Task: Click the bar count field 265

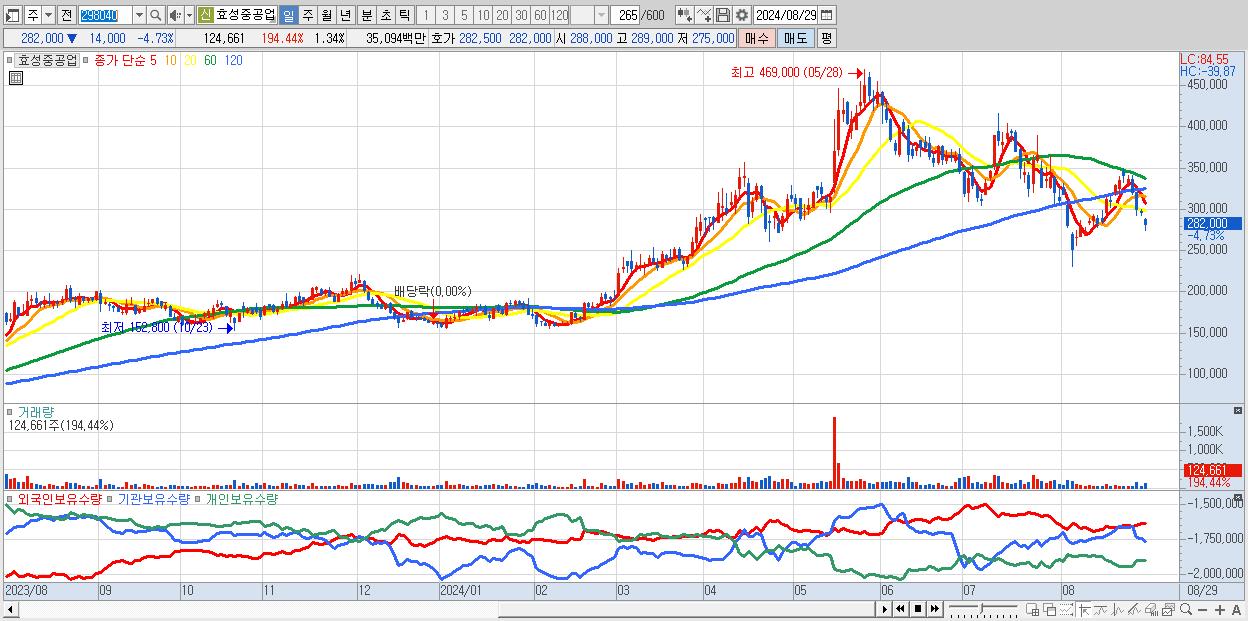Action: pos(626,15)
